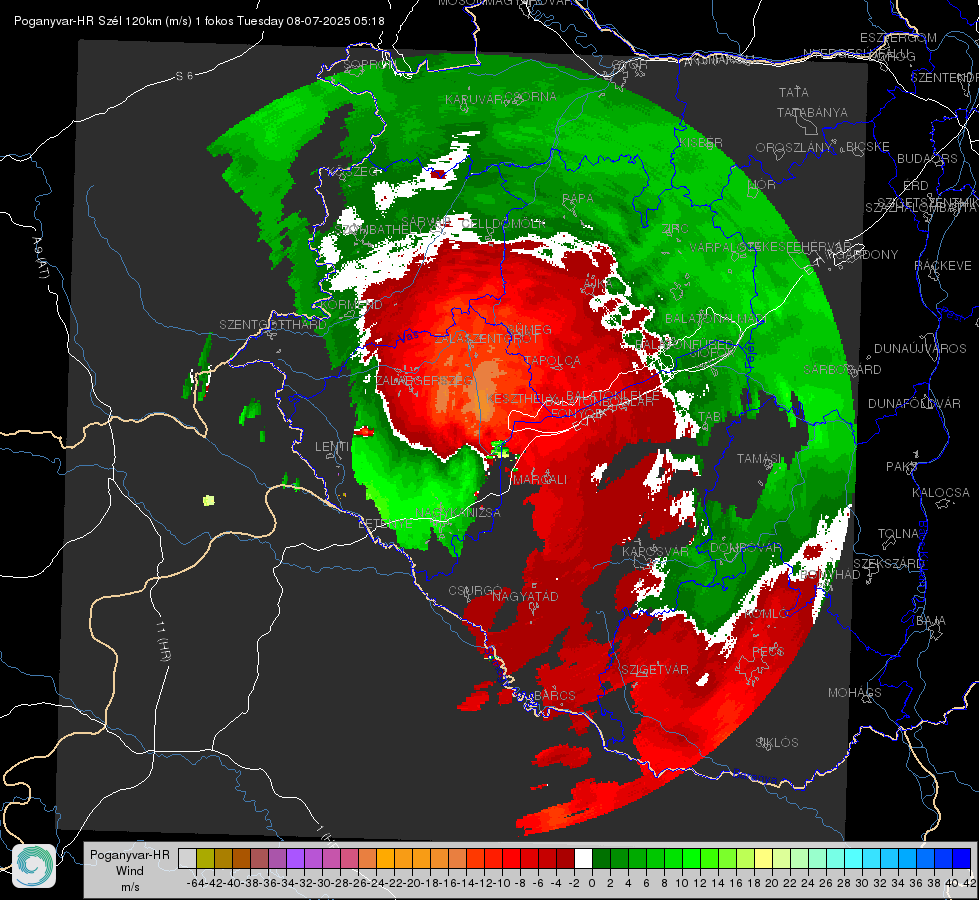Click the SZENTGOTTHARD city label
The image size is (979, 900).
tap(273, 325)
